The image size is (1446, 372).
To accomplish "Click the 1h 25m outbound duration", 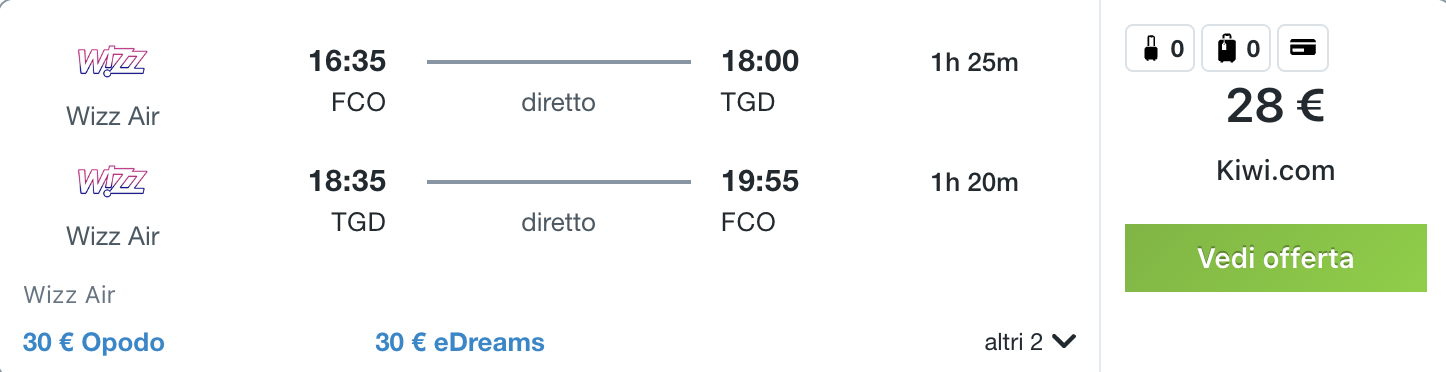I will [974, 62].
